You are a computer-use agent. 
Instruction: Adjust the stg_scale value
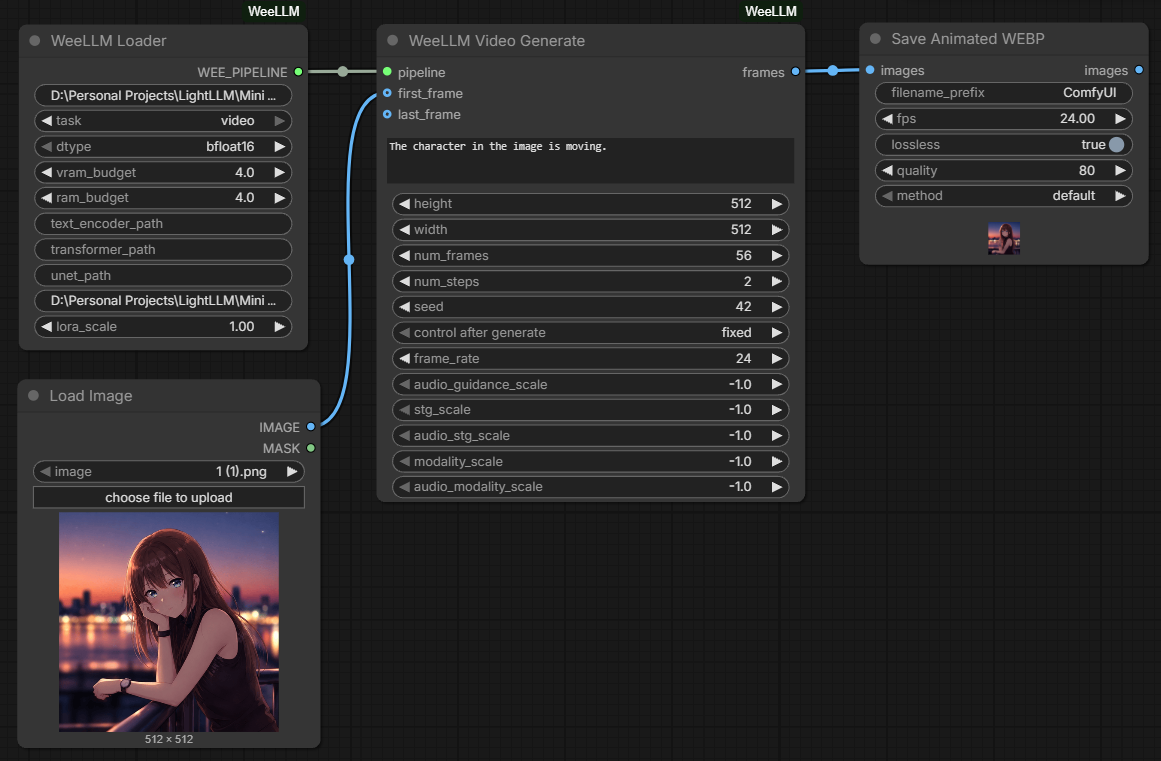590,409
